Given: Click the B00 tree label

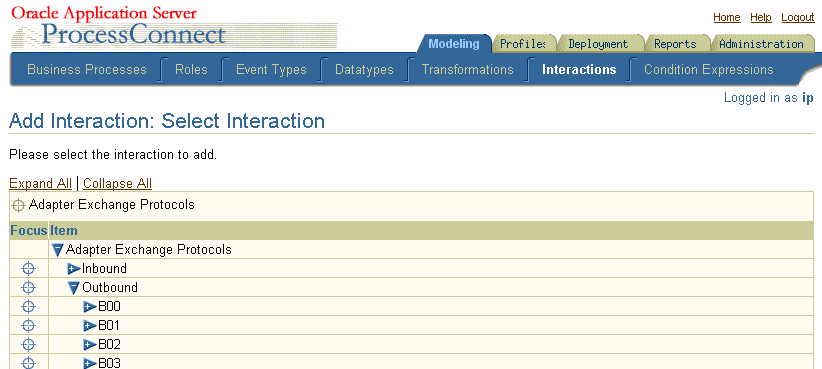Looking at the screenshot, I should [110, 307].
